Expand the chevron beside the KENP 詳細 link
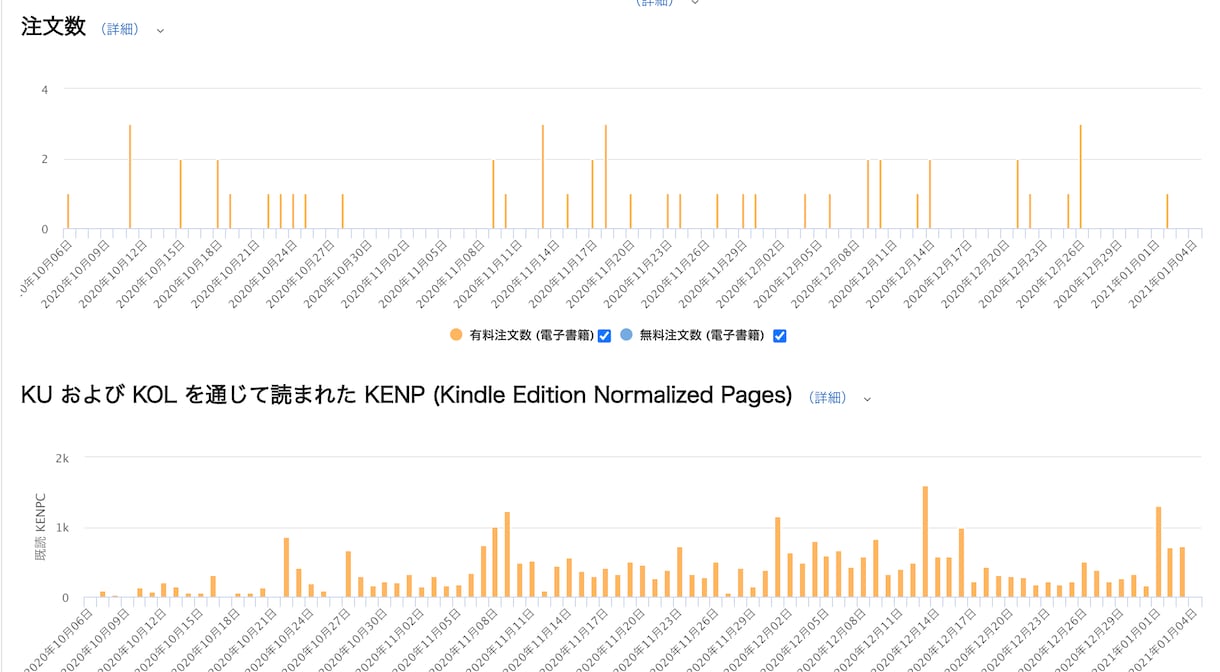The image size is (1220, 672). (x=867, y=399)
